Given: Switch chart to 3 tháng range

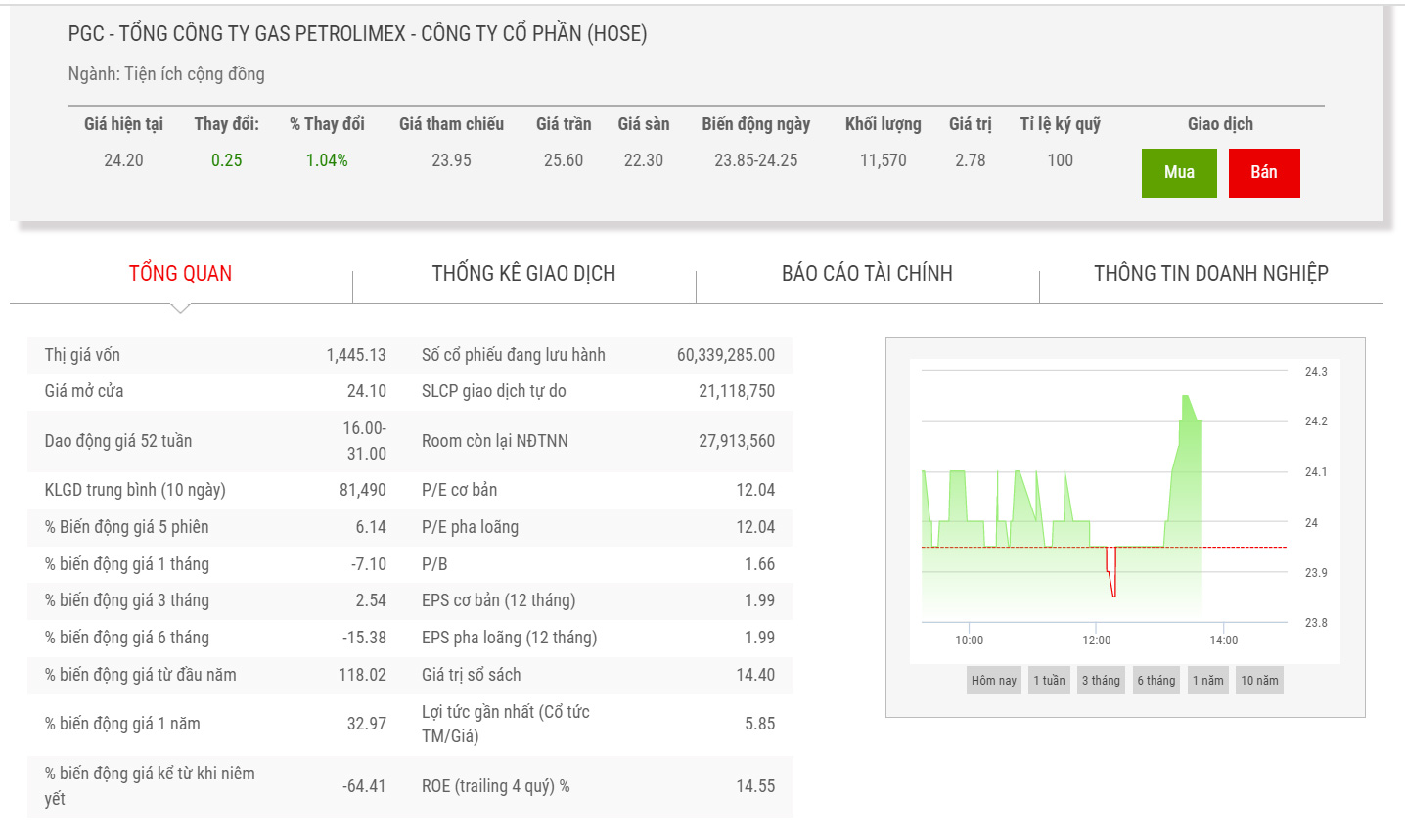Looking at the screenshot, I should [1101, 681].
